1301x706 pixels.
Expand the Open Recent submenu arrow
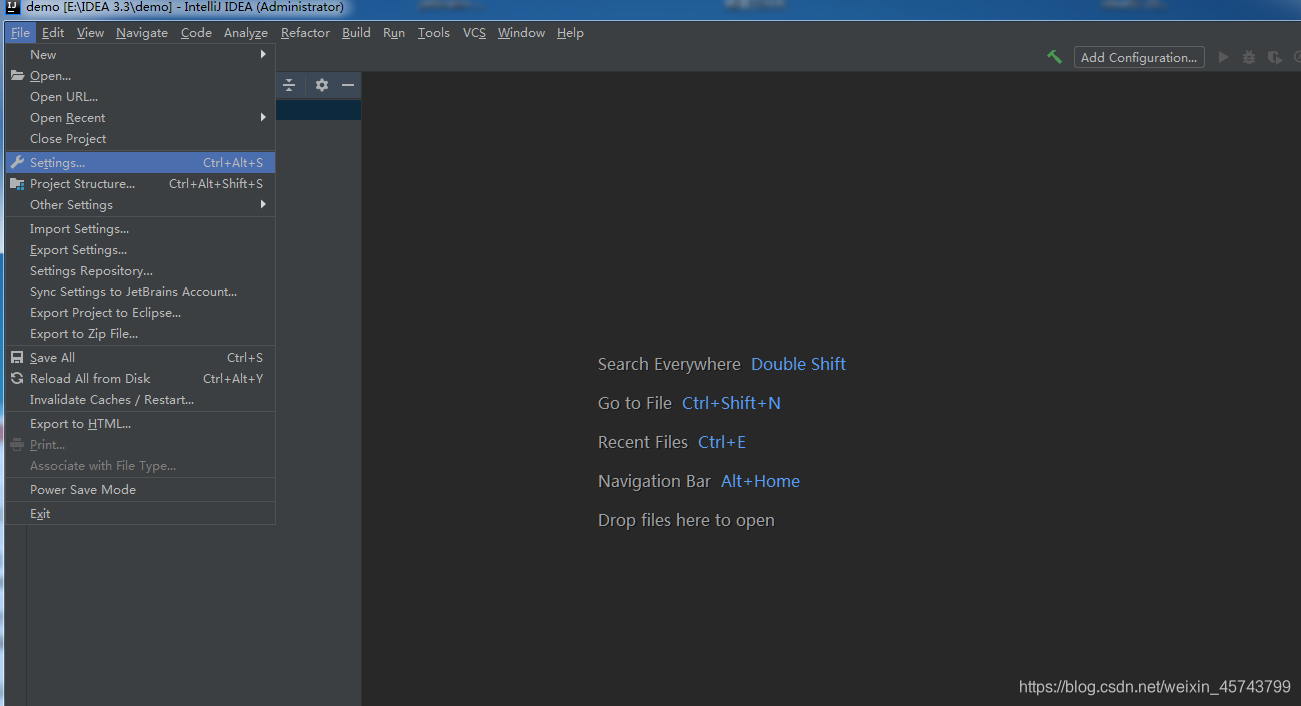[x=264, y=118]
